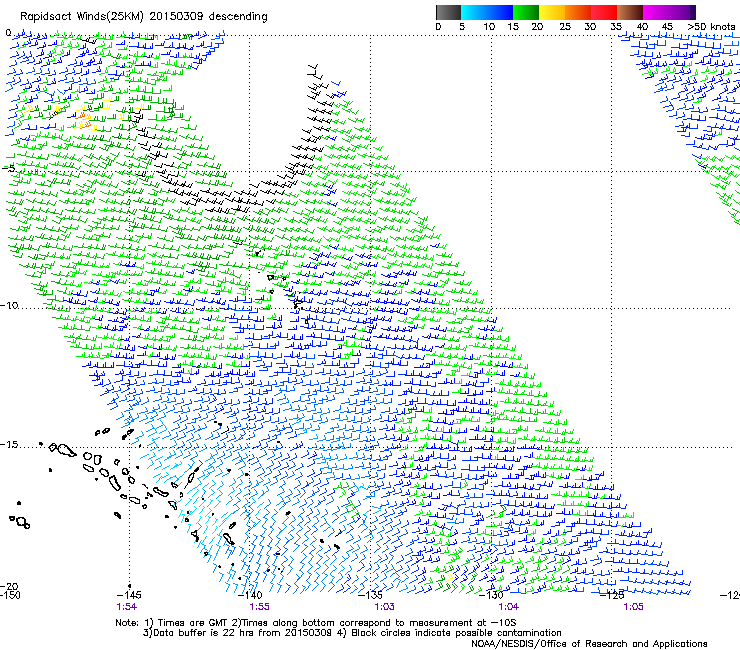Click the '>50 knots' legend label
This screenshot has width=740, height=650.
(711, 27)
